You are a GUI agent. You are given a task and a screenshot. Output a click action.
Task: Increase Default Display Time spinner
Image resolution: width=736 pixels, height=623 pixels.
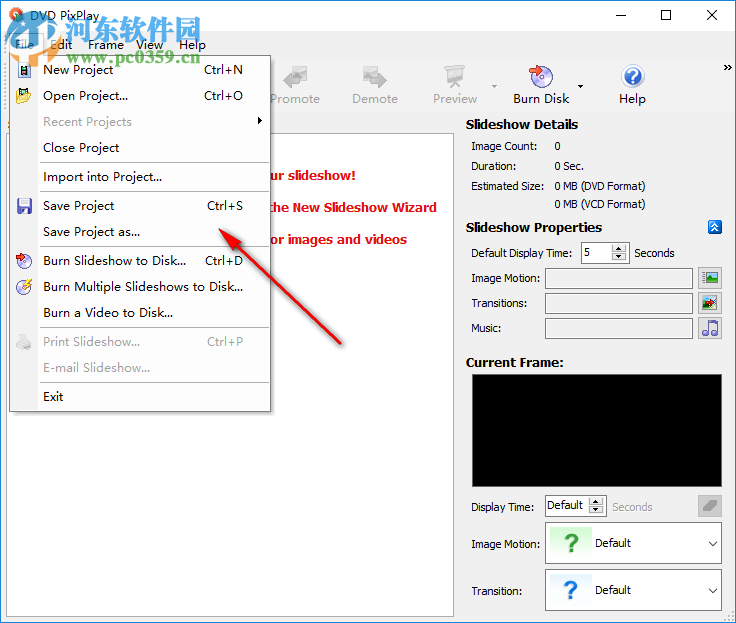click(619, 248)
